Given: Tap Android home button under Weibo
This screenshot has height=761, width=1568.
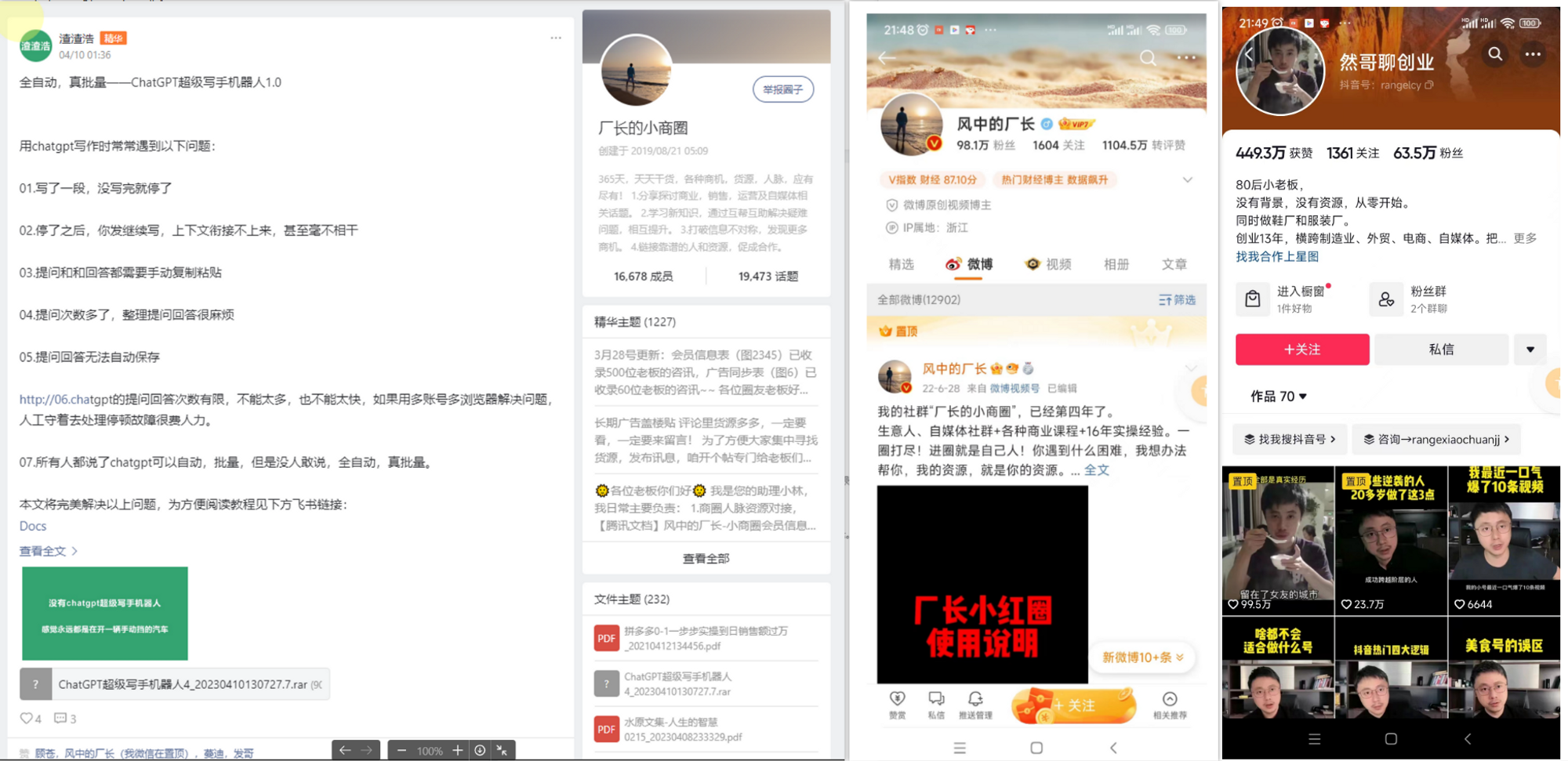Looking at the screenshot, I should tap(1036, 748).
